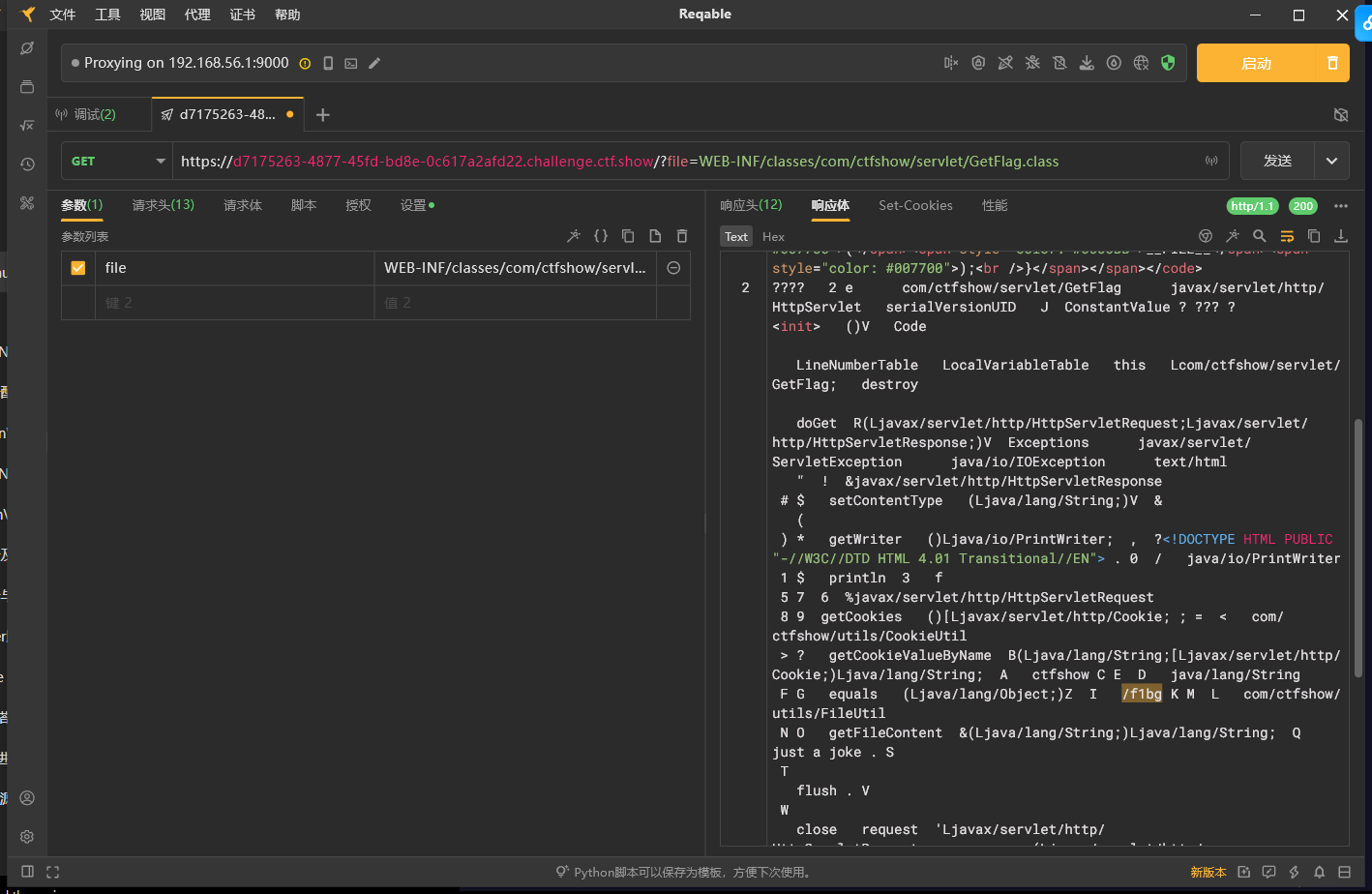This screenshot has width=1372, height=894.
Task: Click the crossed-cursor icon in proxy toolbar
Action: (951, 63)
